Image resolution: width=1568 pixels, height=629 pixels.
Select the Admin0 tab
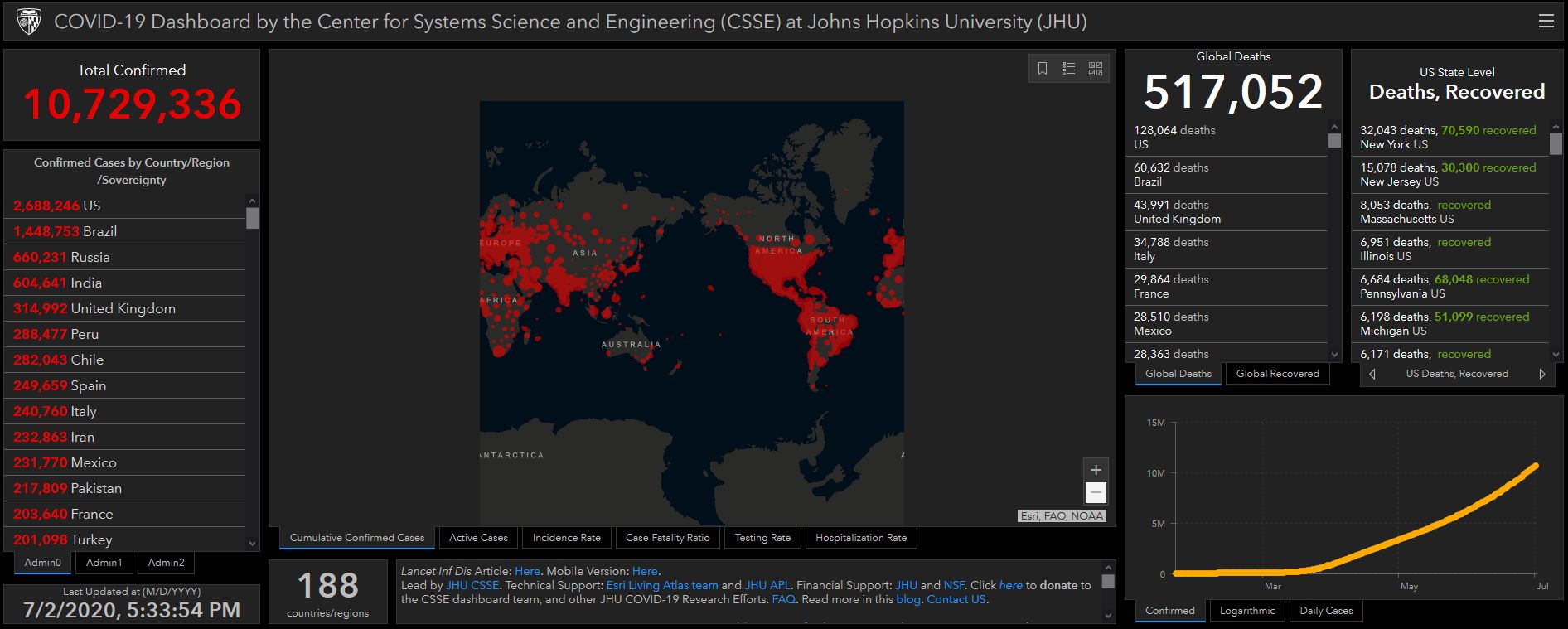(43, 563)
